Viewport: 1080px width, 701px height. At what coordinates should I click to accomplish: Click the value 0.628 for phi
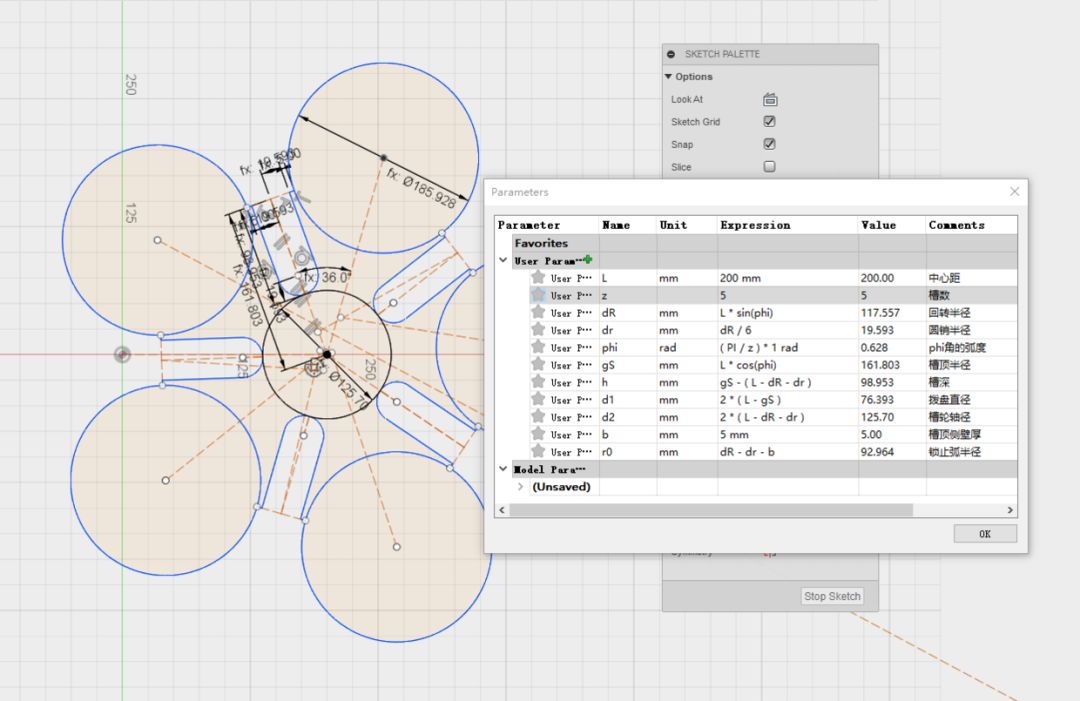point(874,347)
